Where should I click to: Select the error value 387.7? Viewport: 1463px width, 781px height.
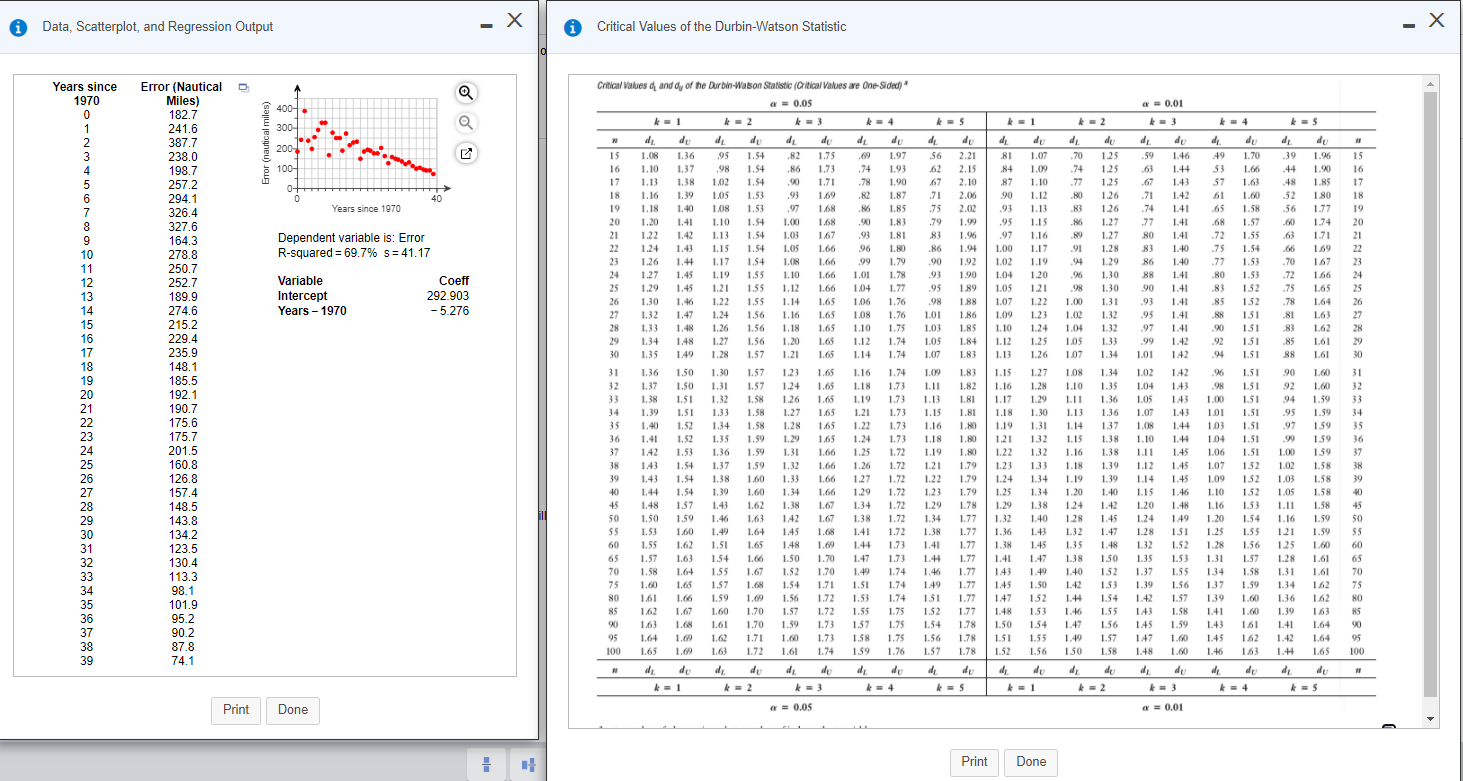183,143
